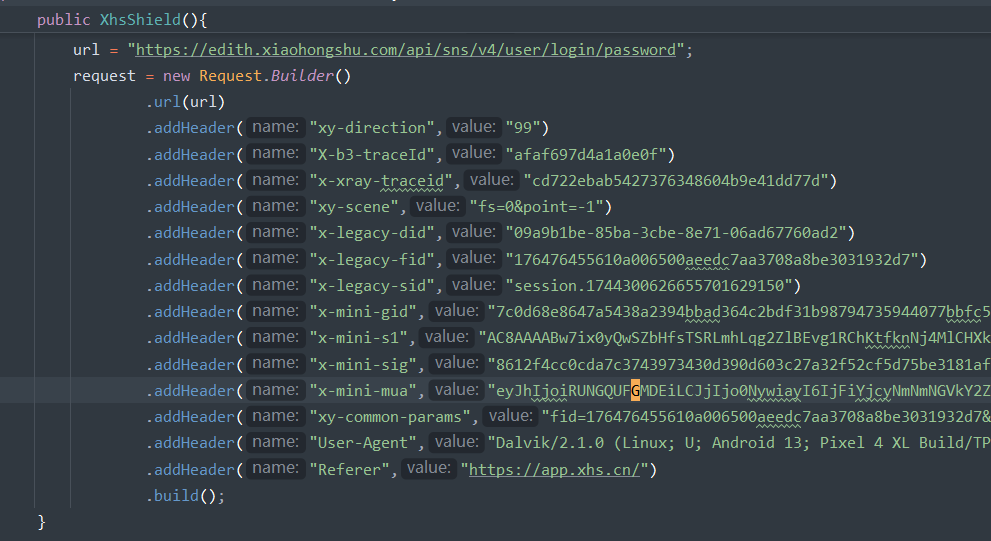This screenshot has width=991, height=541.
Task: Click the Dalvik/2.1.0 User-Agent value
Action: point(739,442)
